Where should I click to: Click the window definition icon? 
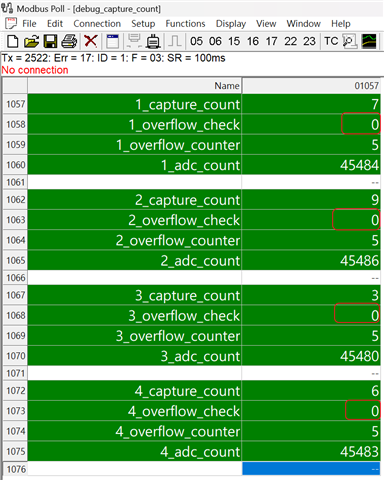pos(112,41)
